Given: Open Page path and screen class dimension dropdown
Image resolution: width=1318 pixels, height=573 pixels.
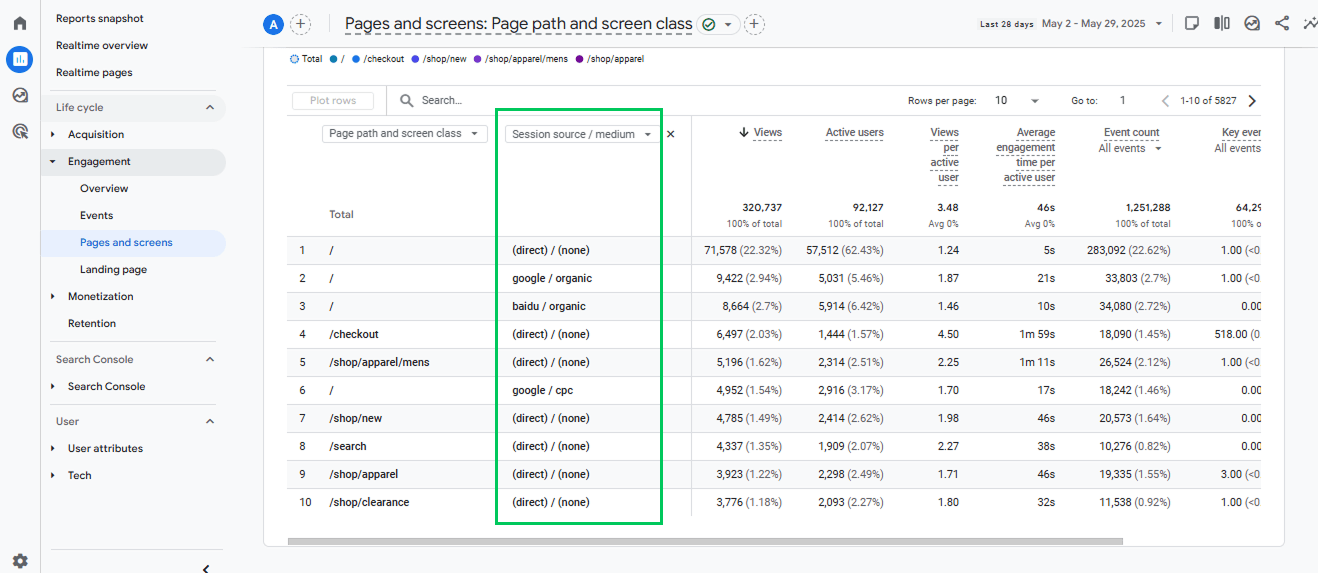Looking at the screenshot, I should 405,133.
